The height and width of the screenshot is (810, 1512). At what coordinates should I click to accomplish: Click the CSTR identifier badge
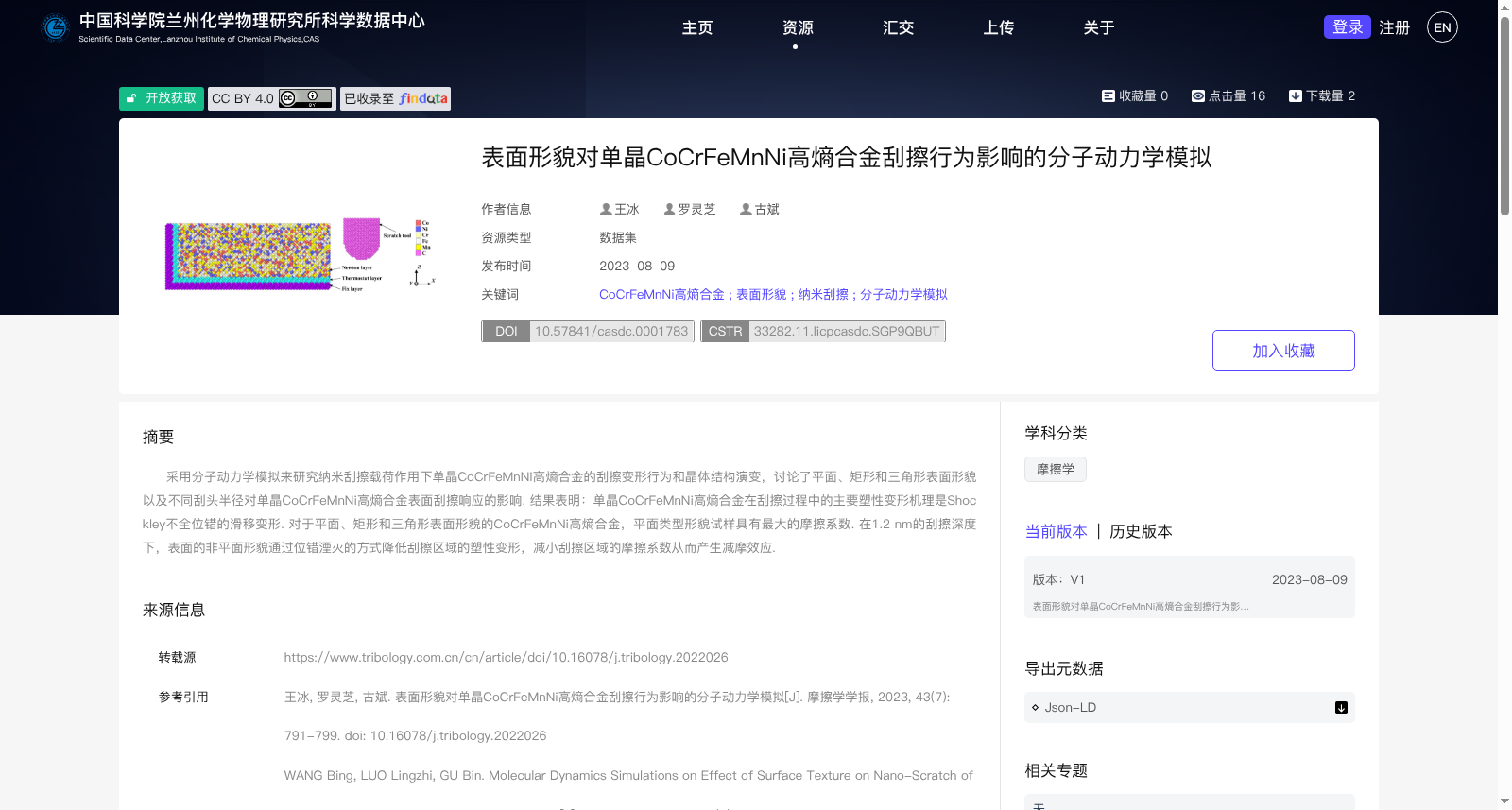pyautogui.click(x=823, y=331)
